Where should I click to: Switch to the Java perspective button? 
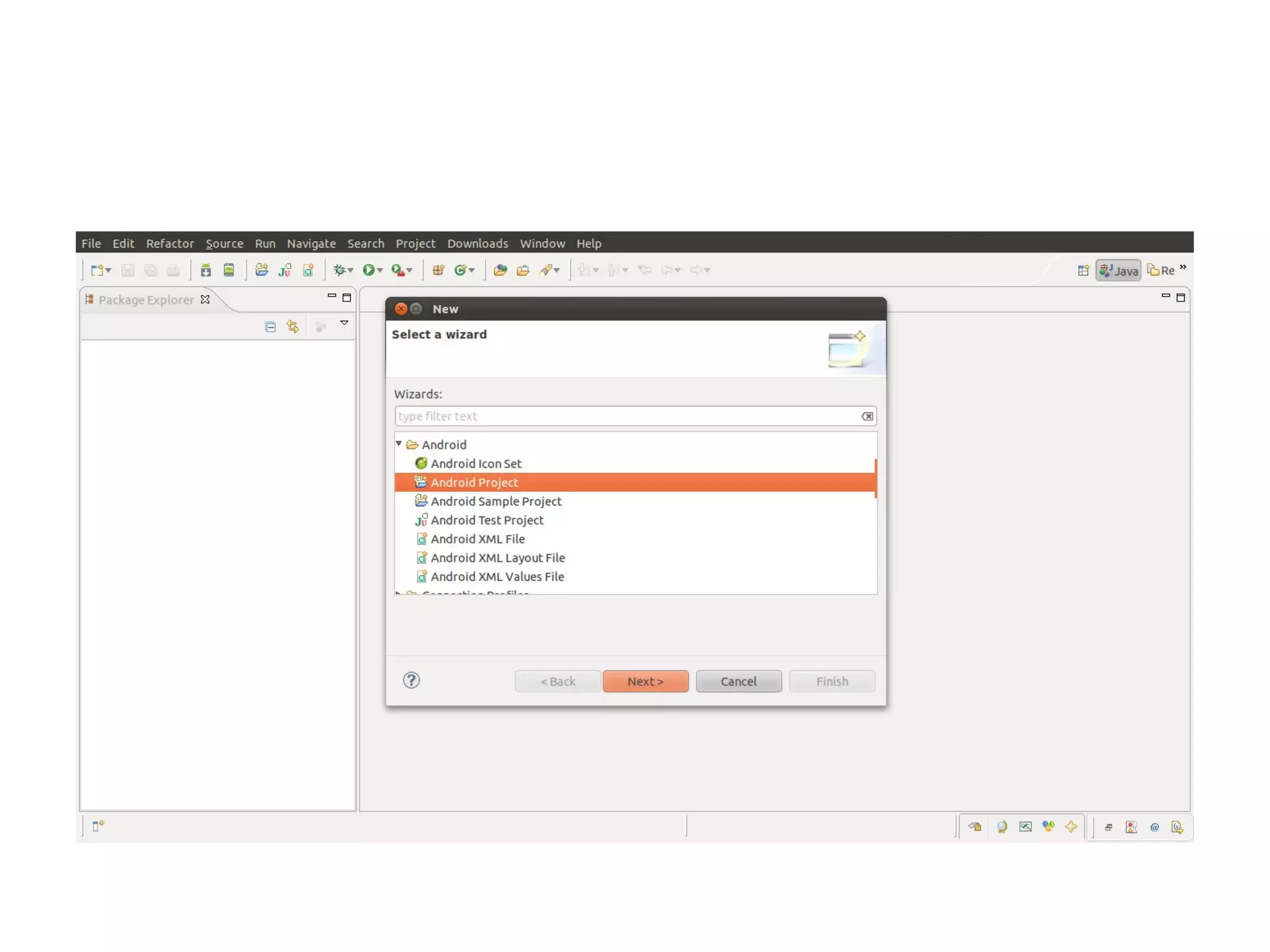1118,270
